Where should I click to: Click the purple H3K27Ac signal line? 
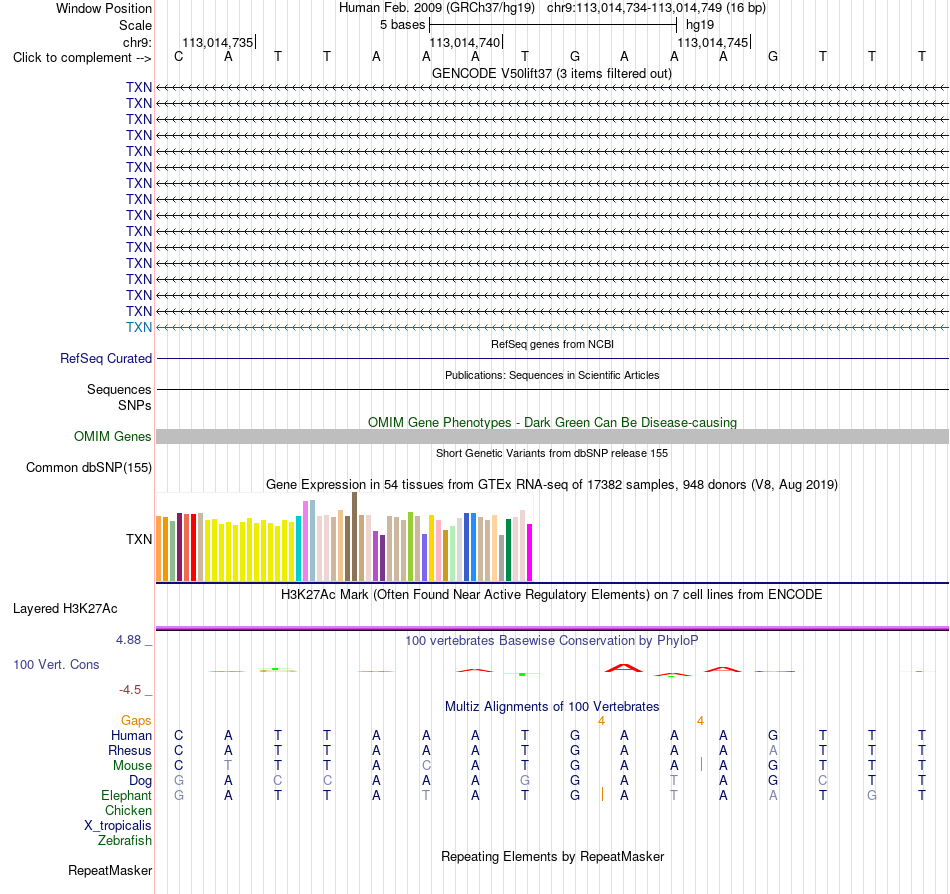pyautogui.click(x=553, y=628)
